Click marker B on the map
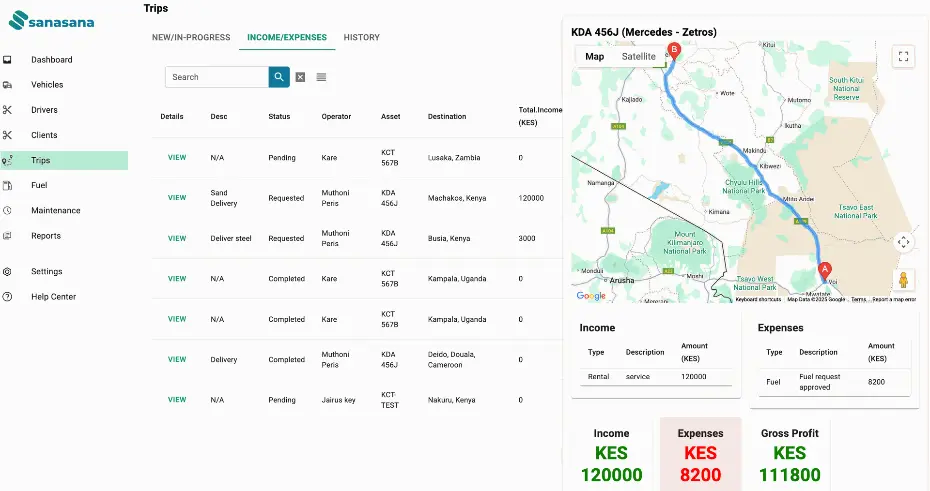This screenshot has height=491, width=930. click(673, 50)
